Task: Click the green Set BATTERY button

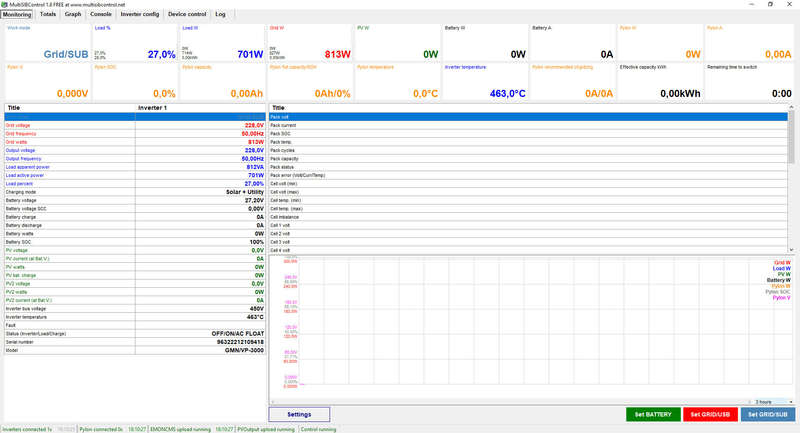Action: 653,415
